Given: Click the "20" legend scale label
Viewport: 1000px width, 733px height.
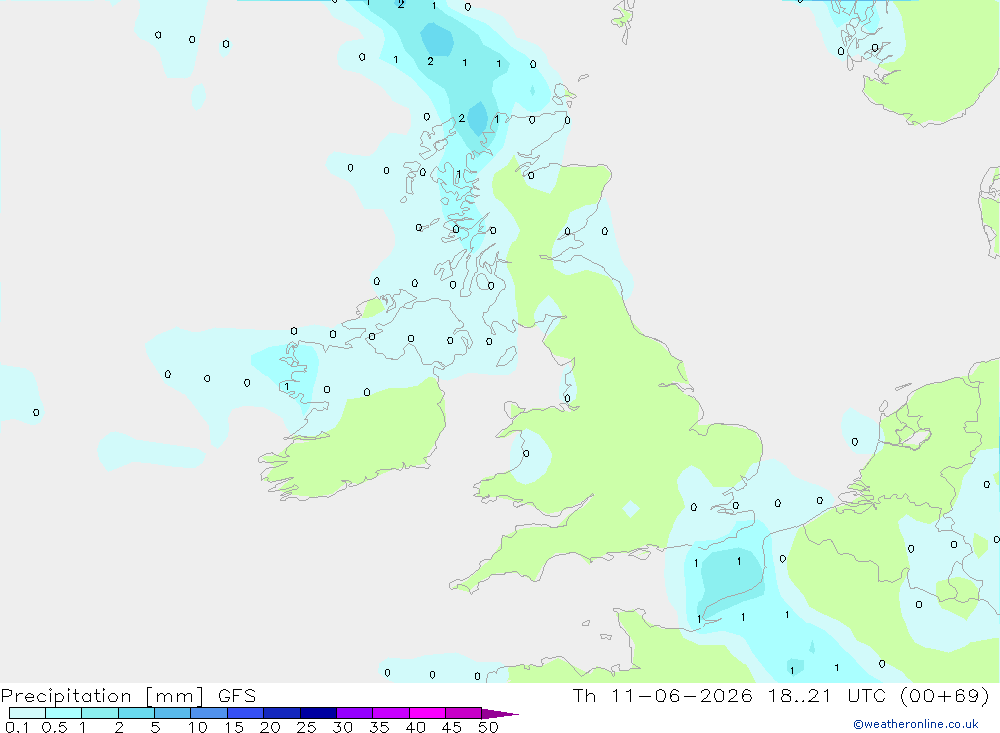Looking at the screenshot, I should click(x=270, y=727).
